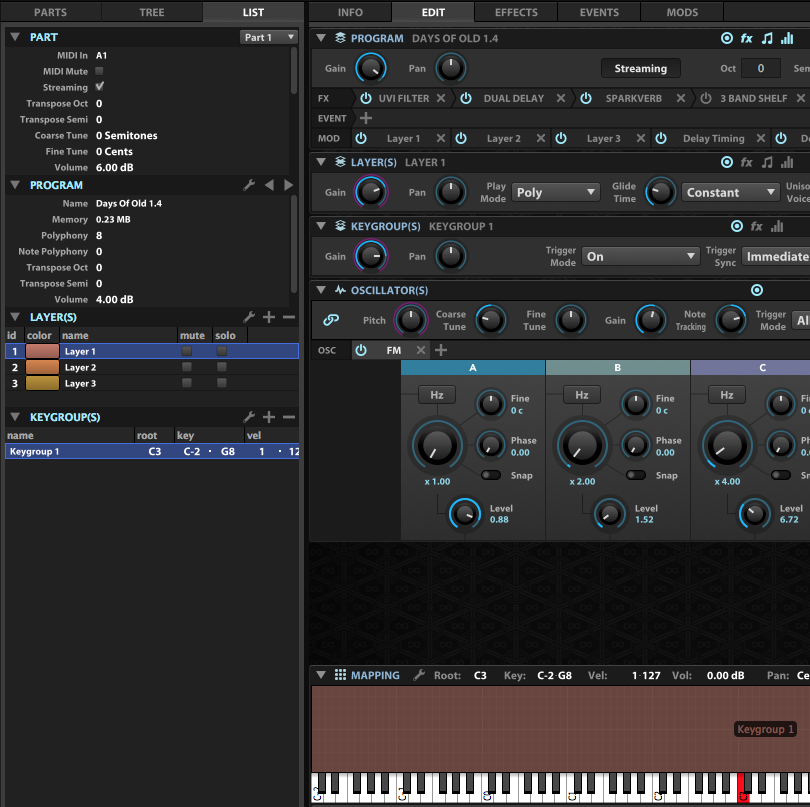Switch to EVENTS tab
This screenshot has width=810, height=807.
[599, 12]
